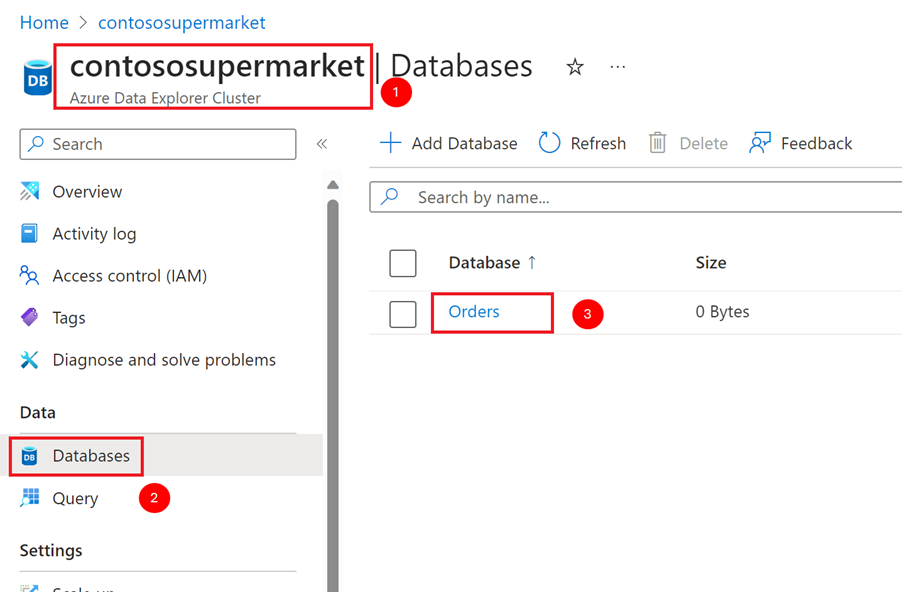Click the sidebar vertical scrollbar thumb

332,394
